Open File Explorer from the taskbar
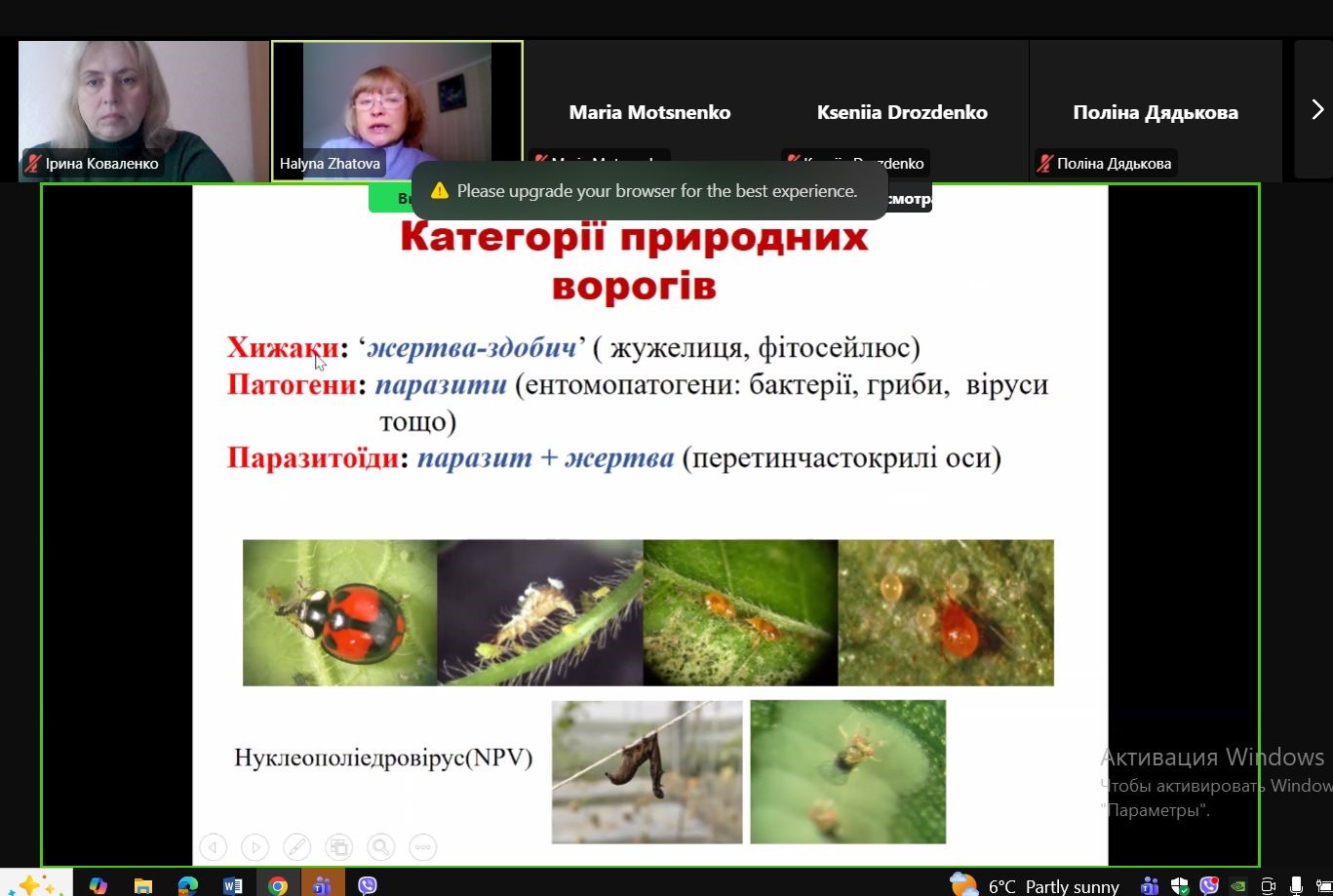1333x896 pixels. tap(143, 885)
